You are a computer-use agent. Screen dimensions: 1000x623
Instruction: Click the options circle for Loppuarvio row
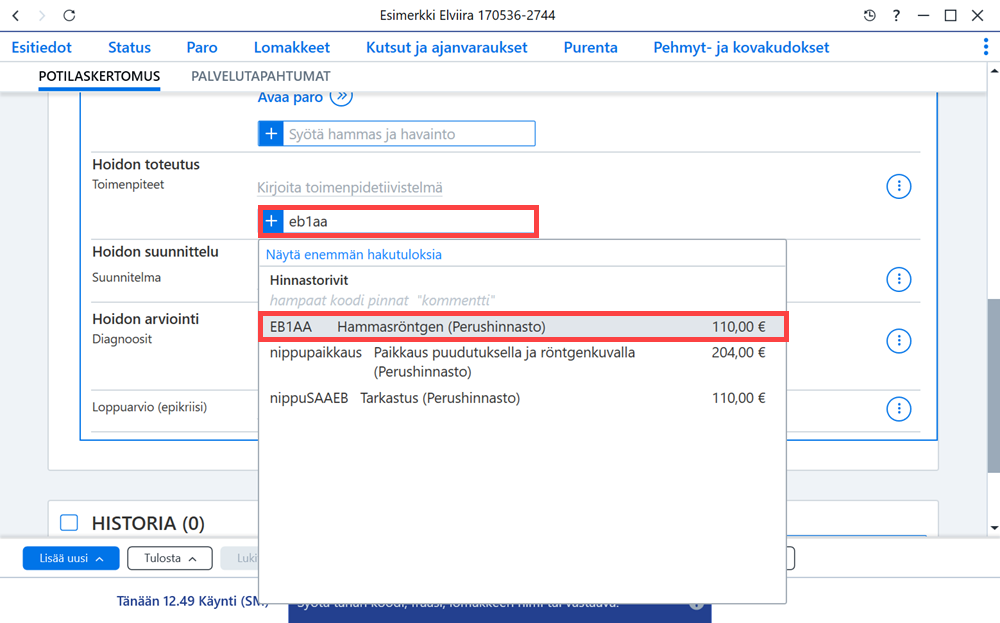(899, 409)
